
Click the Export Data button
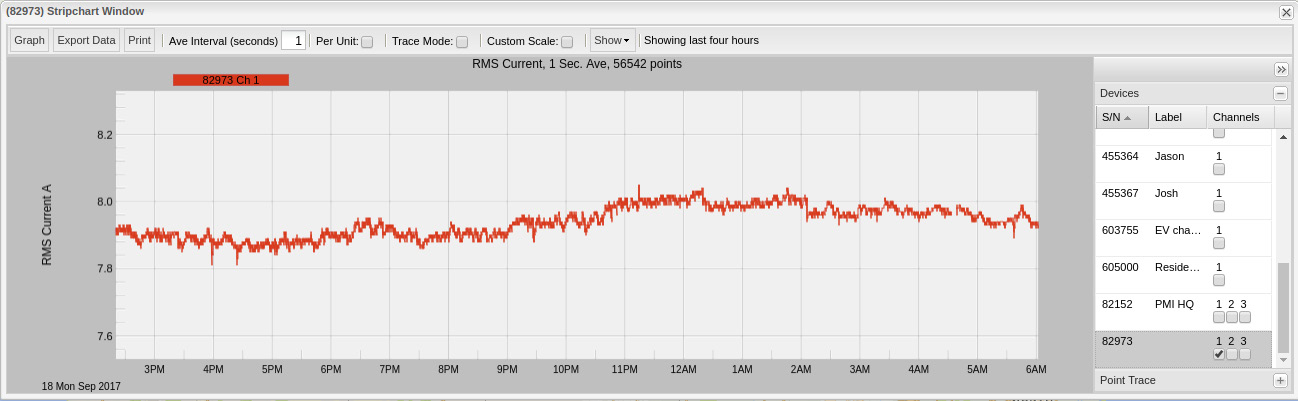coord(85,41)
